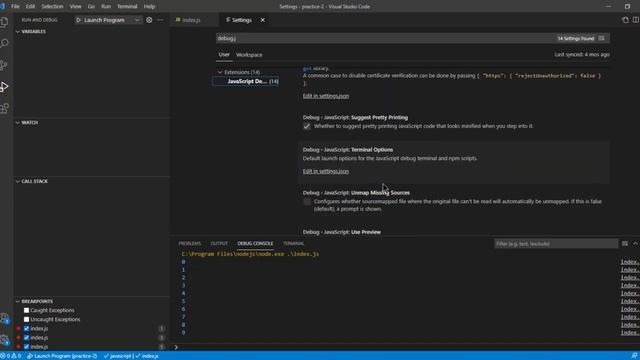Open the Terminal menu

coord(127,7)
